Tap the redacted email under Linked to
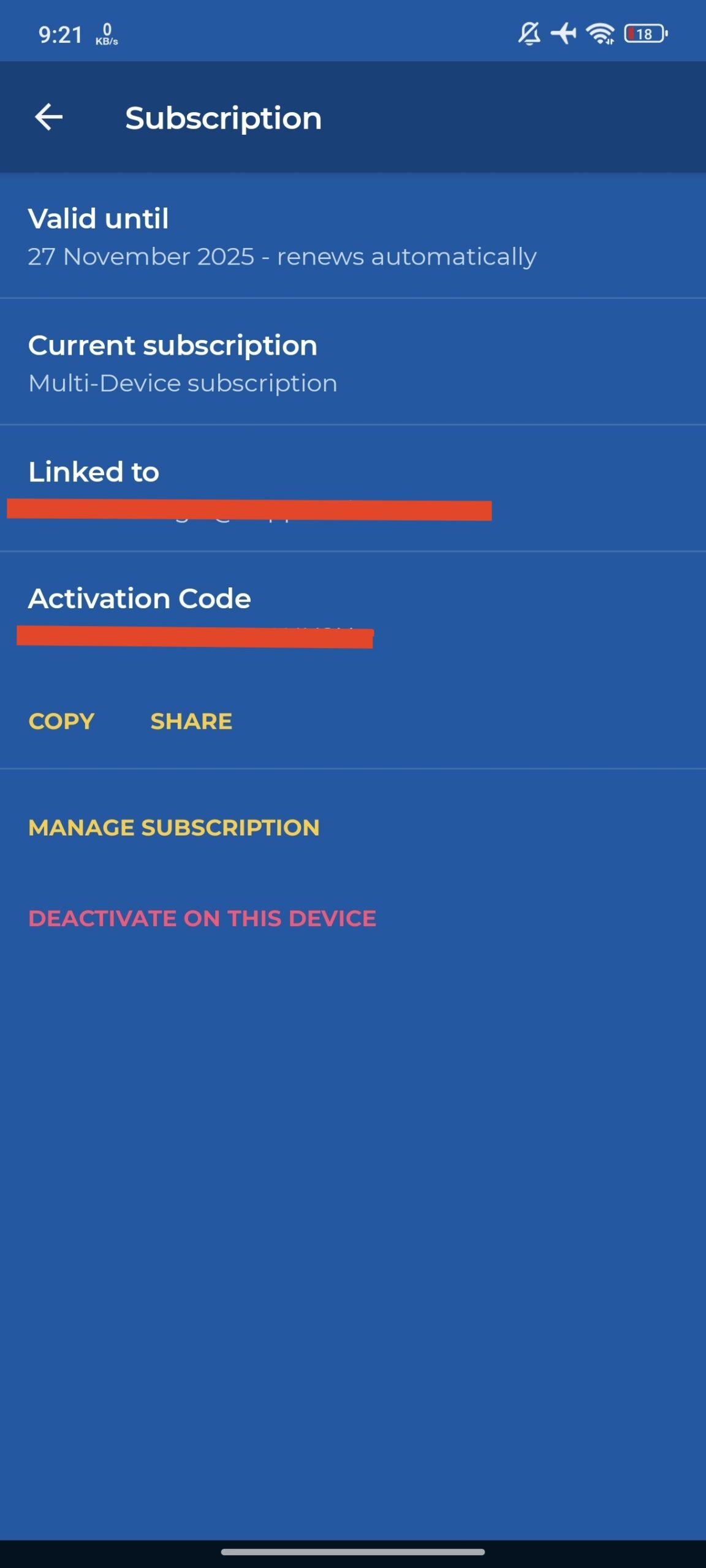This screenshot has height=1568, width=706. (x=249, y=510)
